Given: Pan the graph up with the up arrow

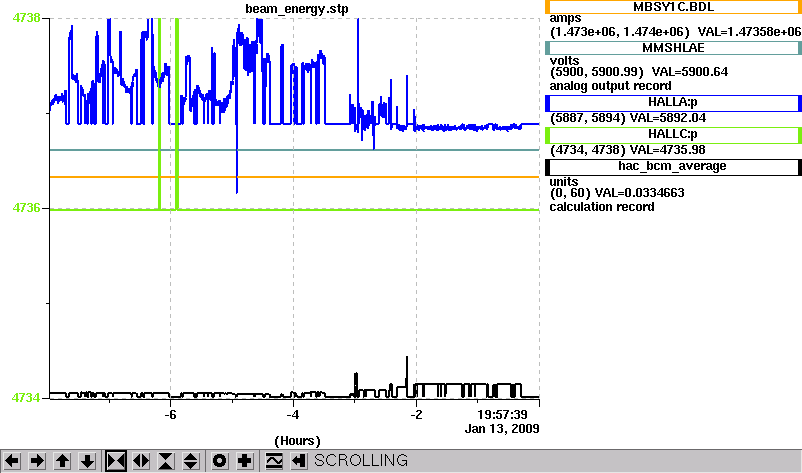Looking at the screenshot, I should tap(62, 461).
